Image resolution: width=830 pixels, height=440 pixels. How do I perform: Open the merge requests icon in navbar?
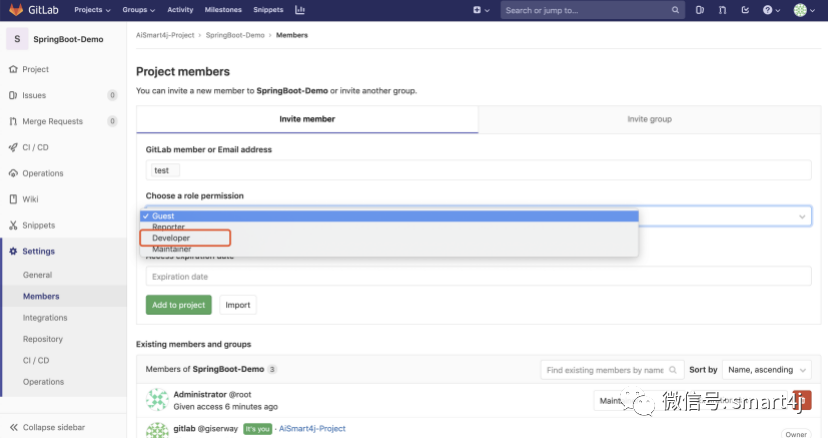click(722, 10)
